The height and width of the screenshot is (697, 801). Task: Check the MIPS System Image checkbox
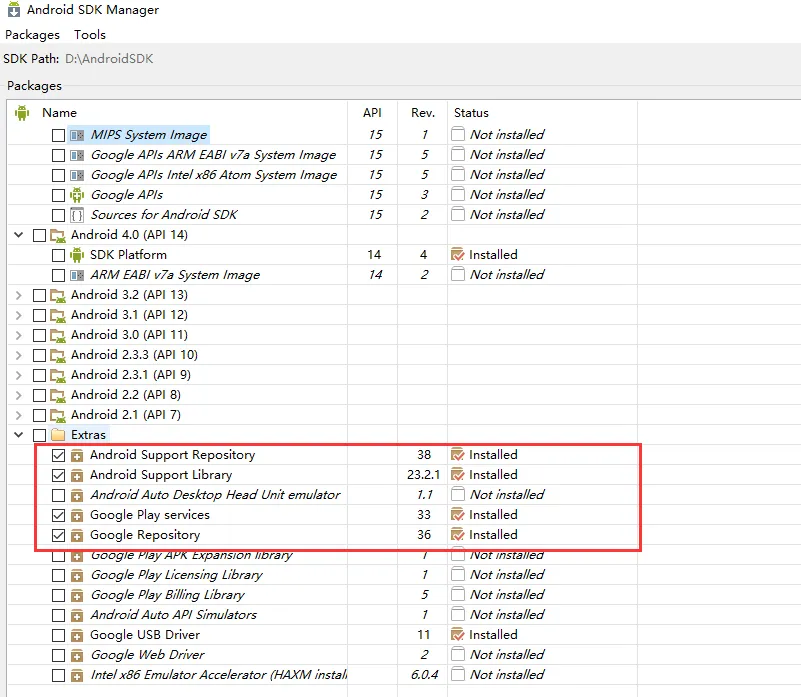[x=58, y=135]
